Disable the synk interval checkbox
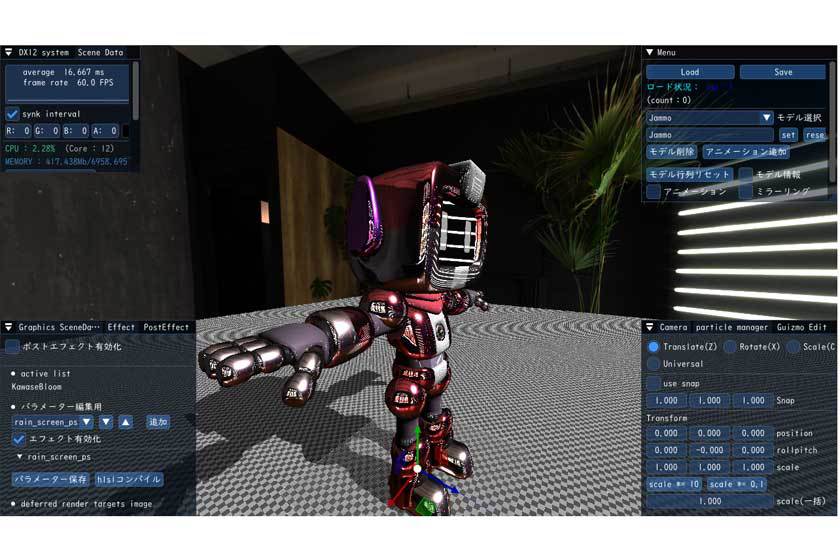Screen dimensions: 840x560 coord(13,114)
